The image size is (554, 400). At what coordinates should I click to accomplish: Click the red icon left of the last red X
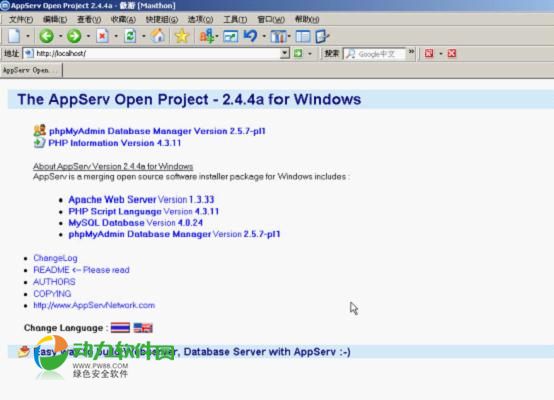point(429,53)
